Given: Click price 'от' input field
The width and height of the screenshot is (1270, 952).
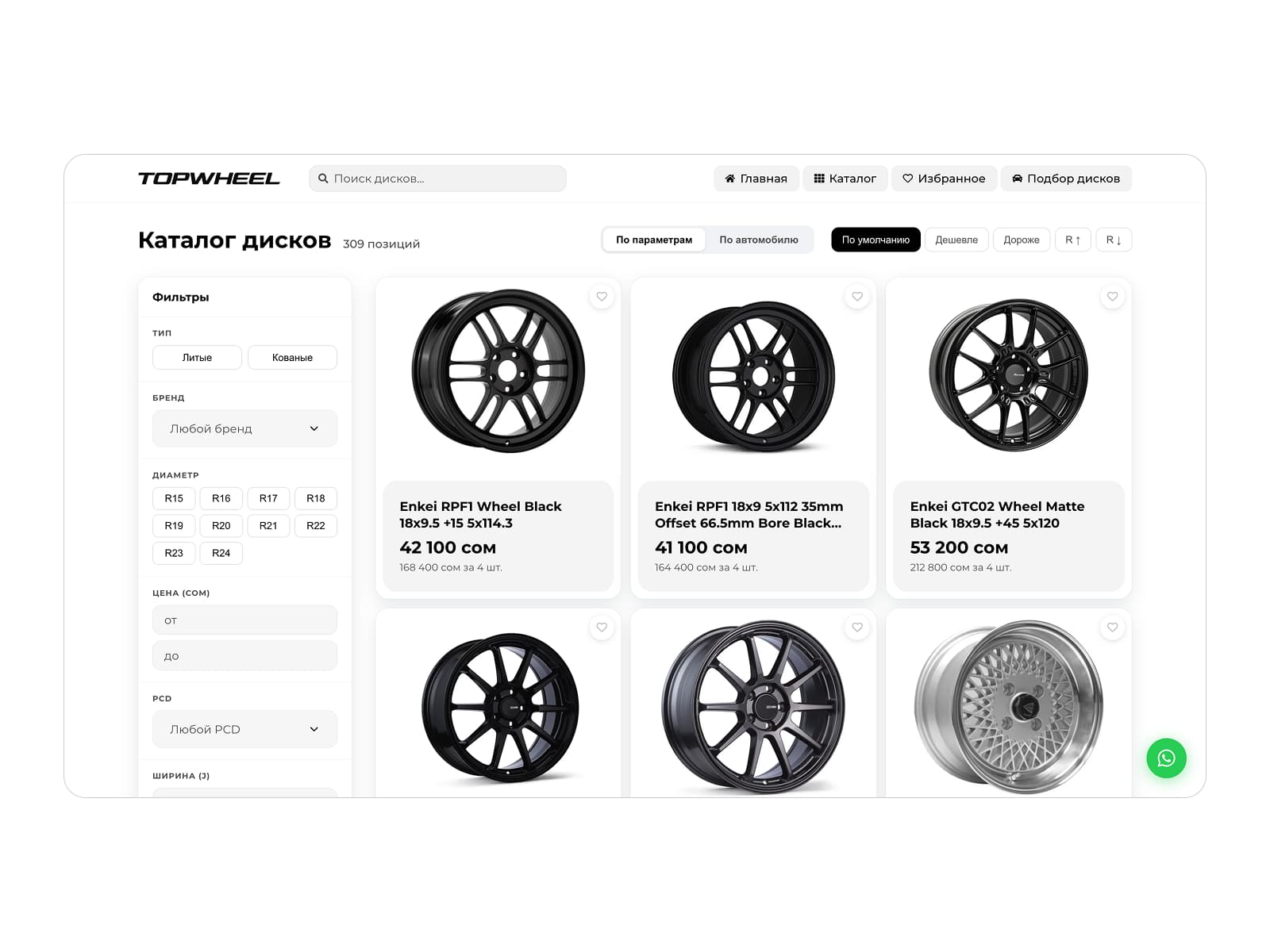Looking at the screenshot, I should tap(244, 620).
